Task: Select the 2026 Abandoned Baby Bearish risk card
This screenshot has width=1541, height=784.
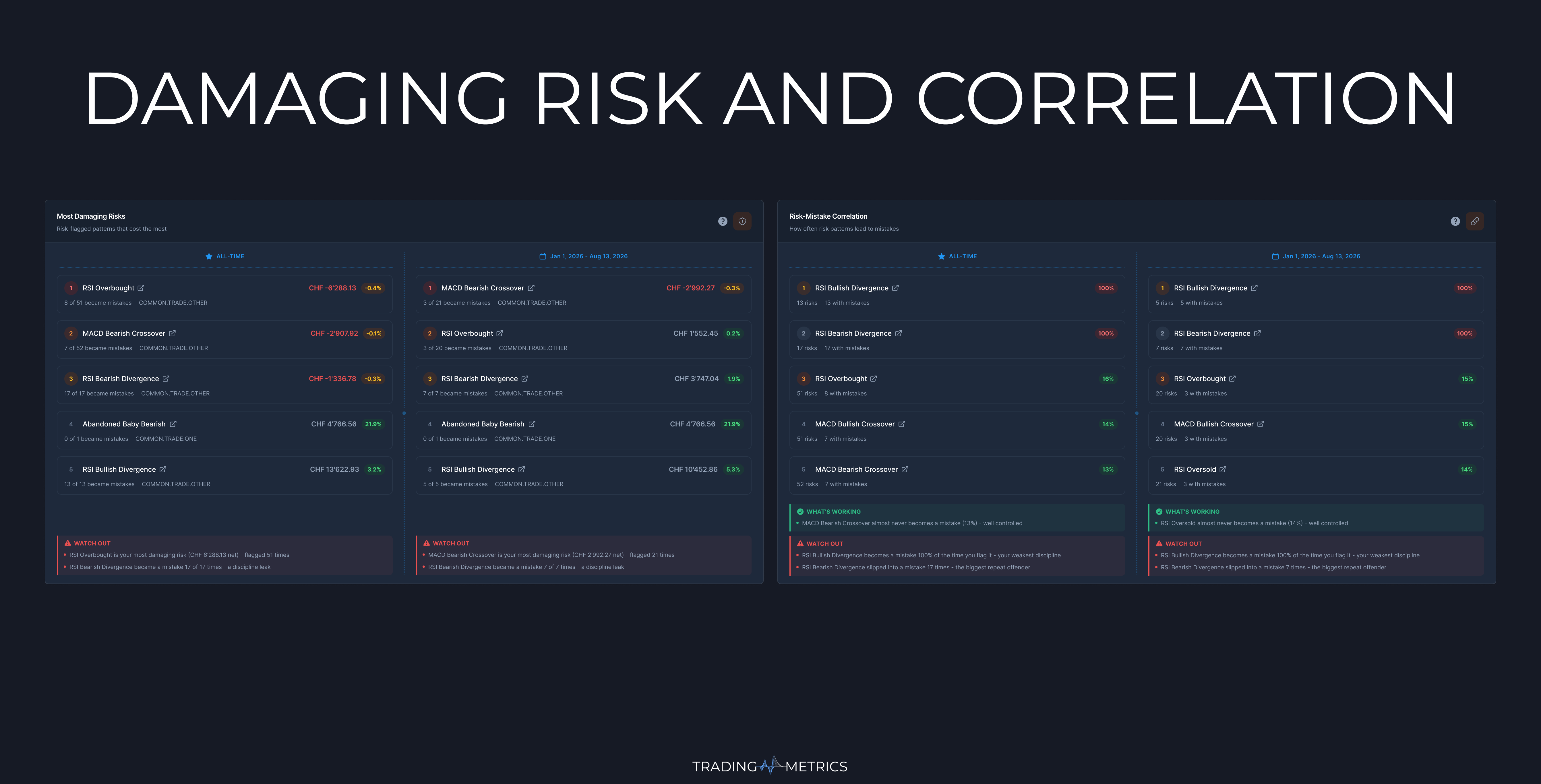Action: (x=583, y=430)
